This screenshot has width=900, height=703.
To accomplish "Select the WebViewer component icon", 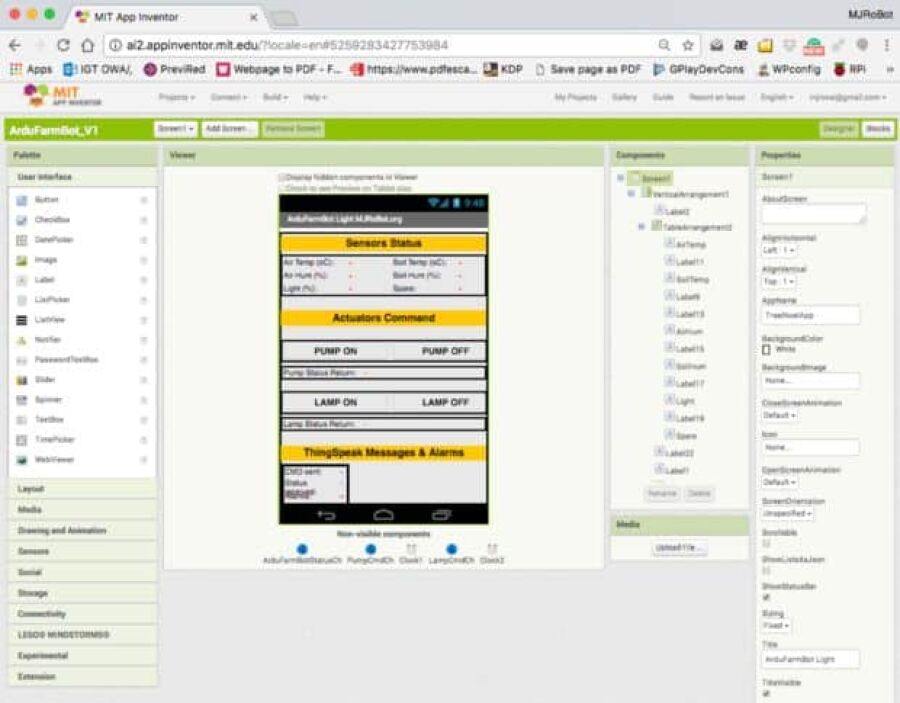I will click(22, 460).
